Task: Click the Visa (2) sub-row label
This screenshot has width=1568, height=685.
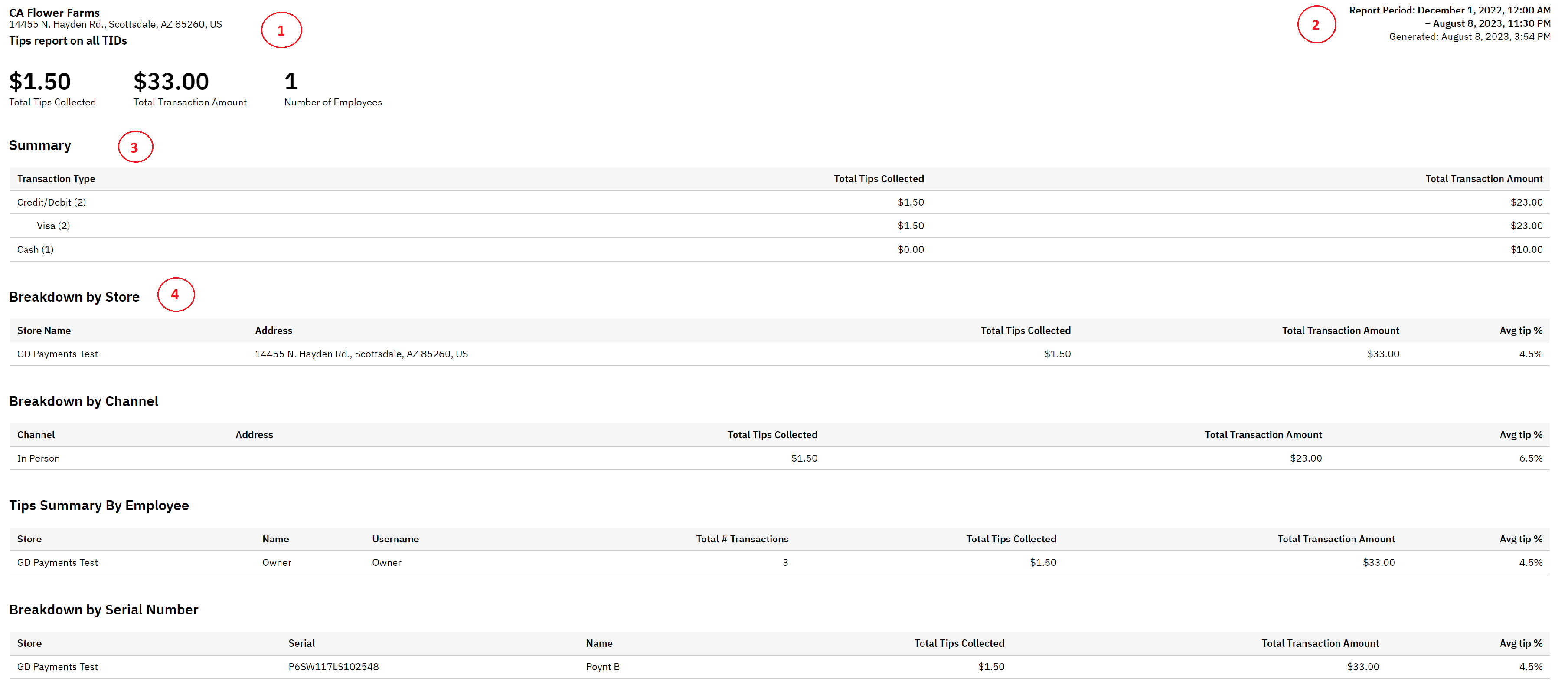Action: 54,226
